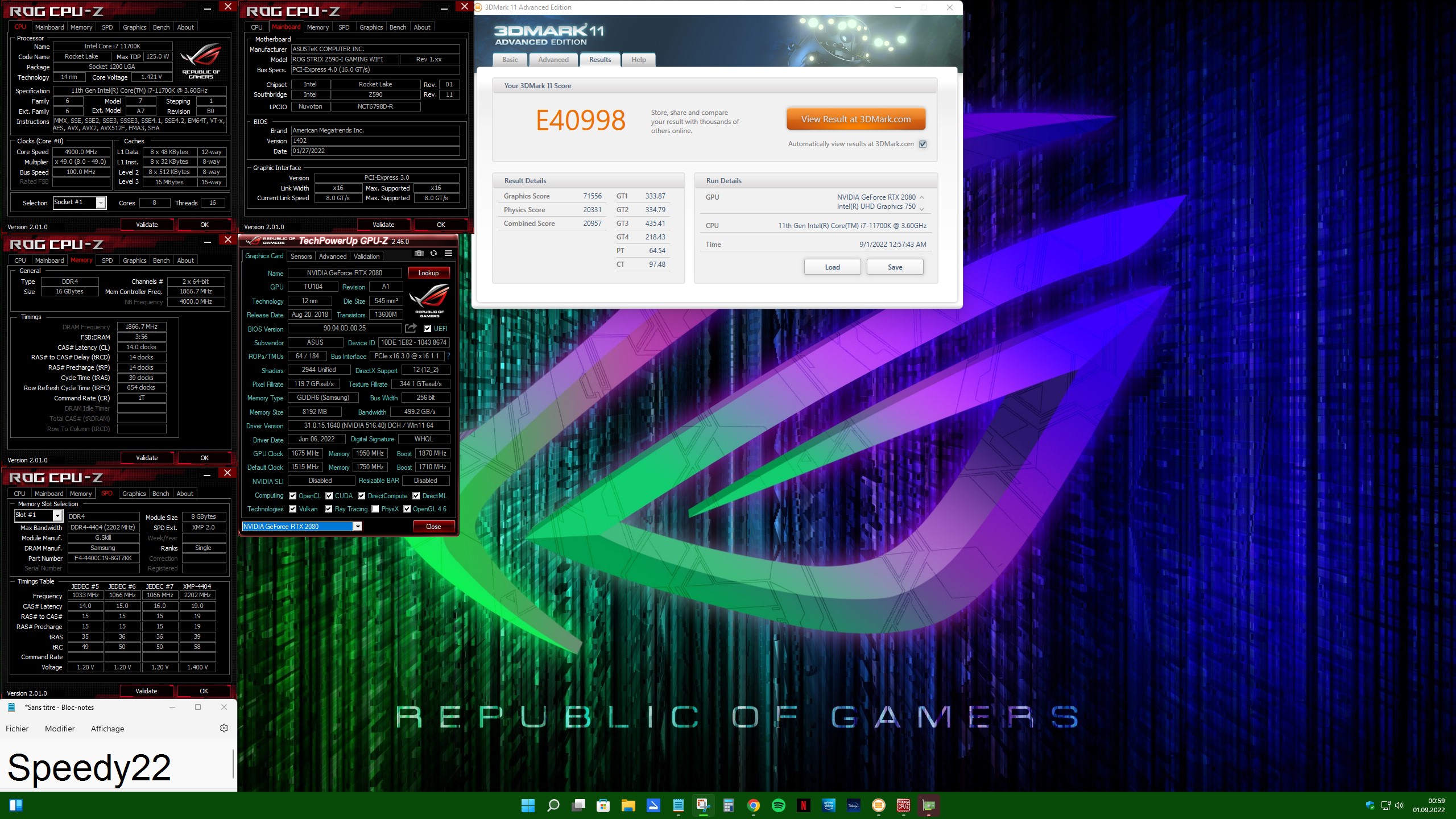Open File Explorer from taskbar
Image resolution: width=1456 pixels, height=819 pixels.
coord(628,805)
